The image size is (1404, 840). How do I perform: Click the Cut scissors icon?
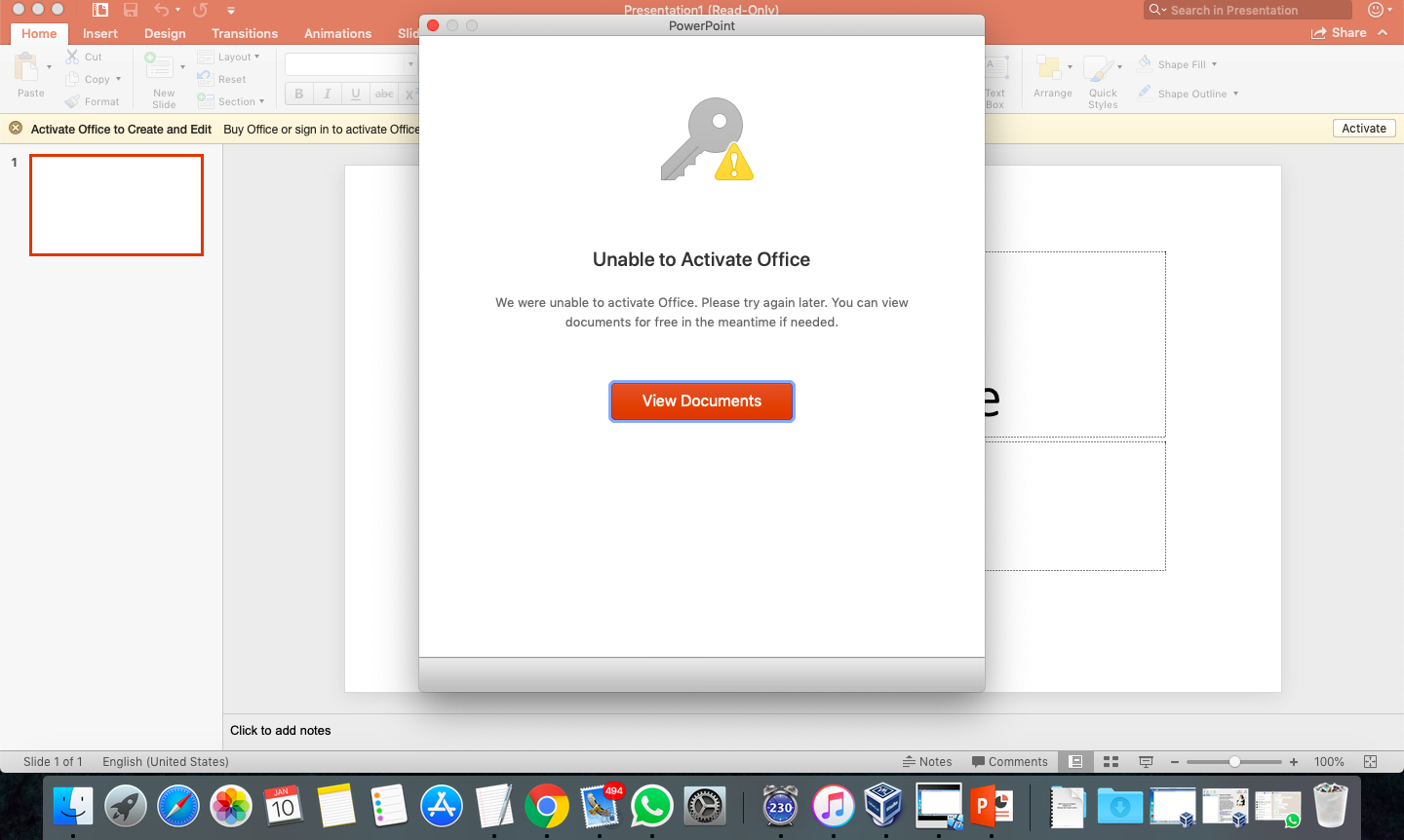[72, 57]
